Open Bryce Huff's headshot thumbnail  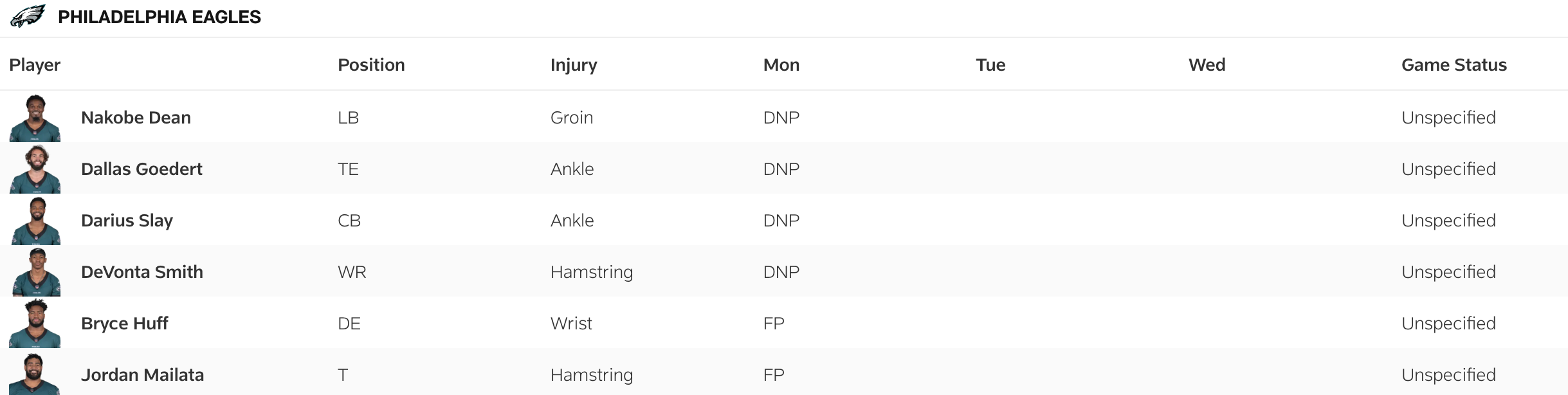[35, 324]
